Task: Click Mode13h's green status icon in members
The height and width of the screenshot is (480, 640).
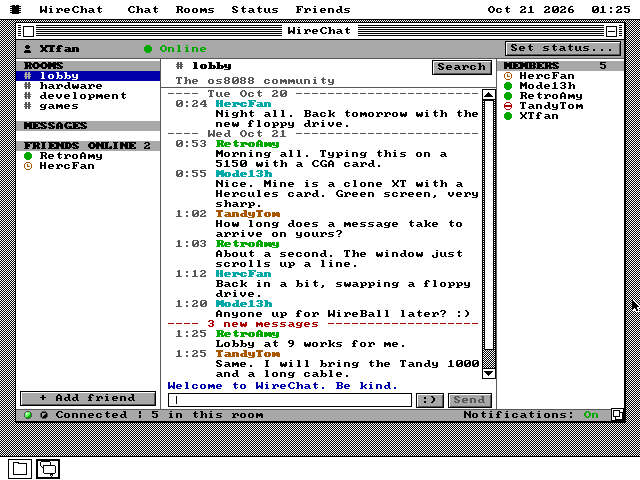Action: point(508,86)
